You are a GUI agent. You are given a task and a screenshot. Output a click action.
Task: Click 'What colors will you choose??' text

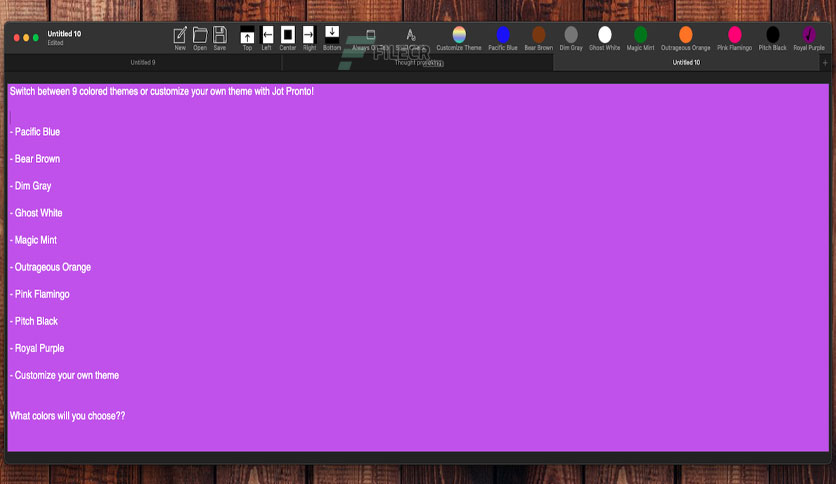point(67,416)
